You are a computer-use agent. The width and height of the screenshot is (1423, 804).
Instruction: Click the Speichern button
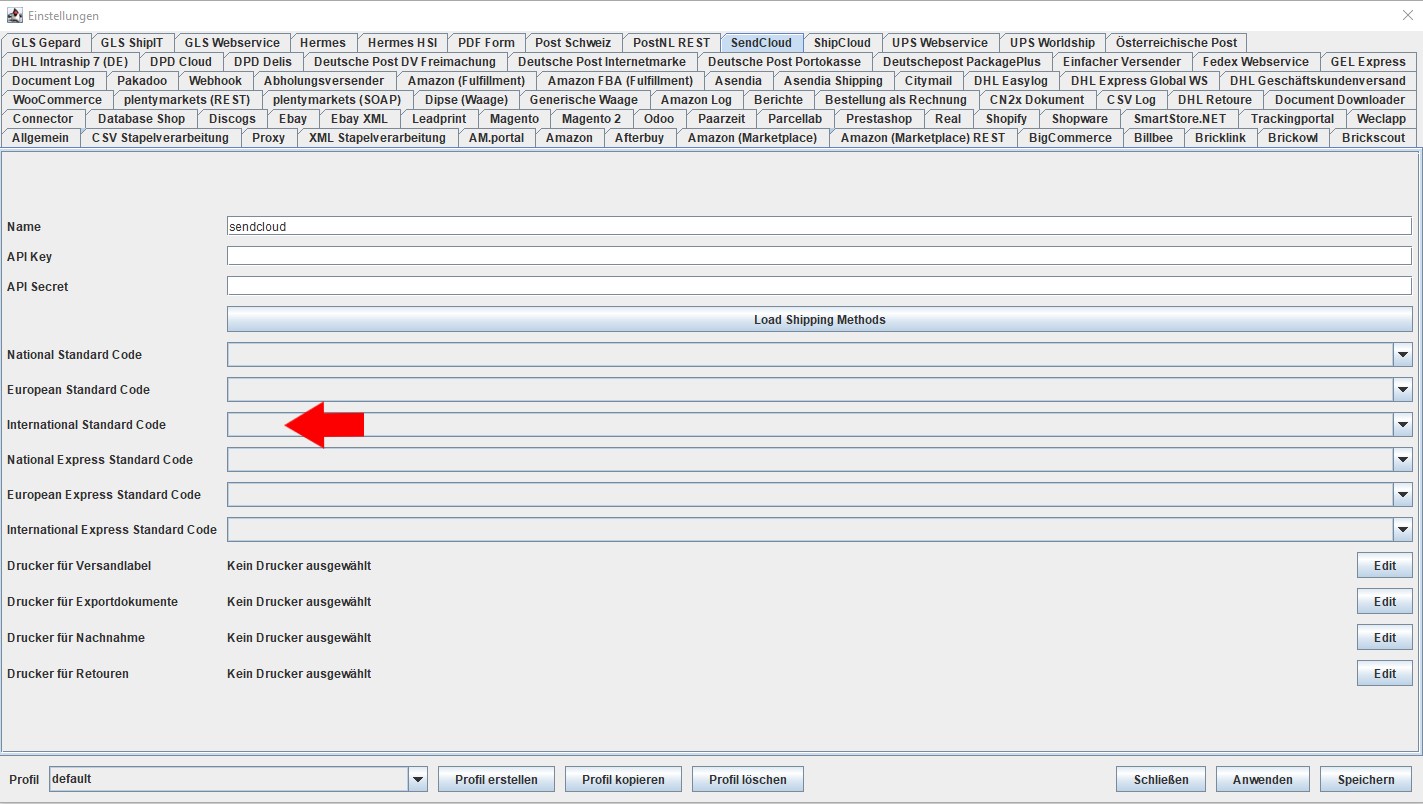(1365, 780)
